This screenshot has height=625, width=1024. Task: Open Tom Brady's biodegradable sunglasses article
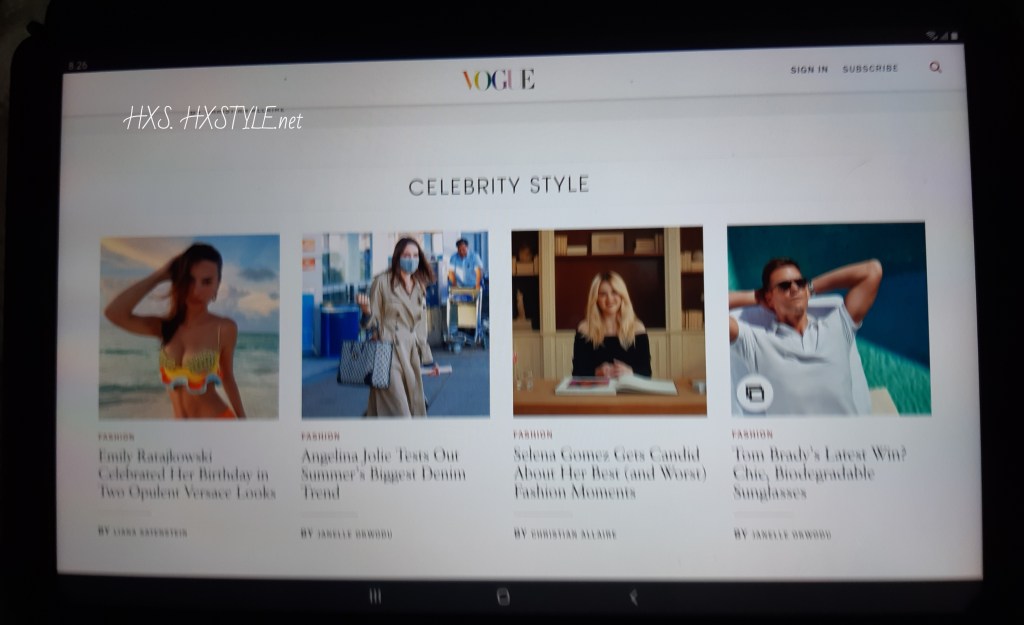point(819,473)
